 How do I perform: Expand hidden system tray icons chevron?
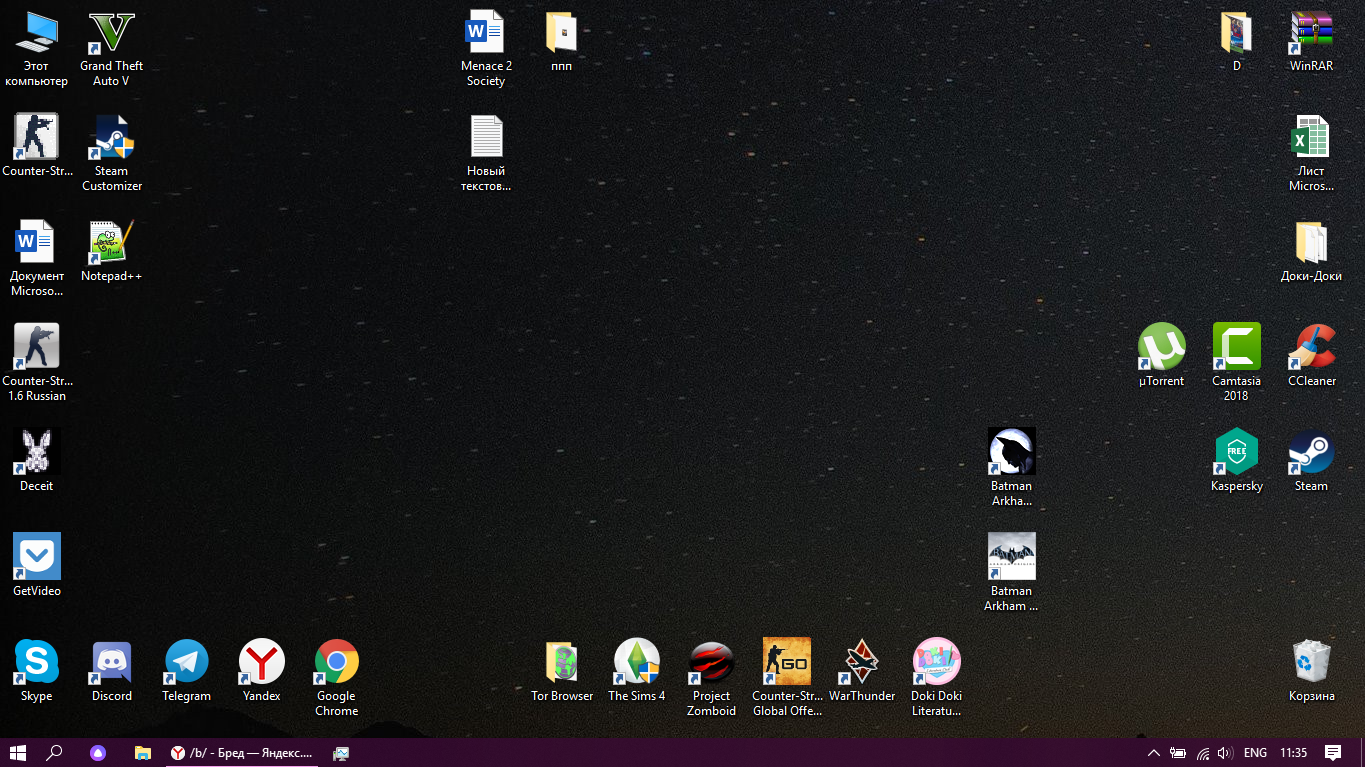[1153, 753]
